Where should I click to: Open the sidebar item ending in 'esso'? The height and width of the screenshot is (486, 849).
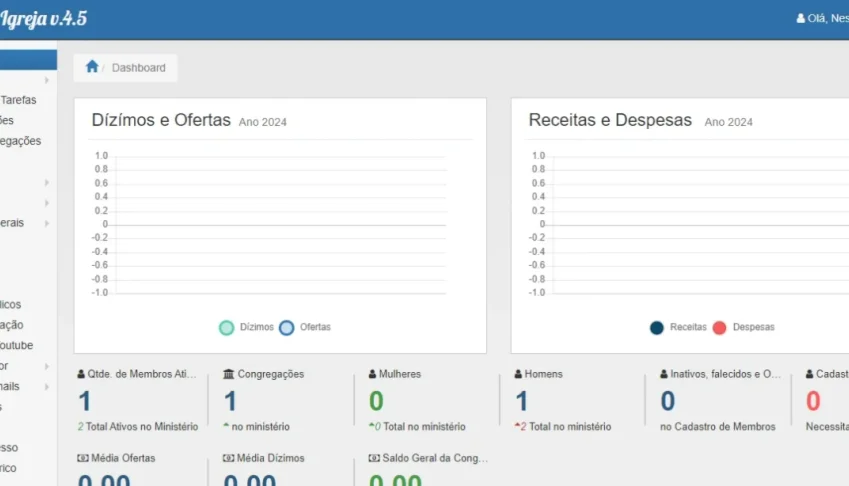(9, 448)
